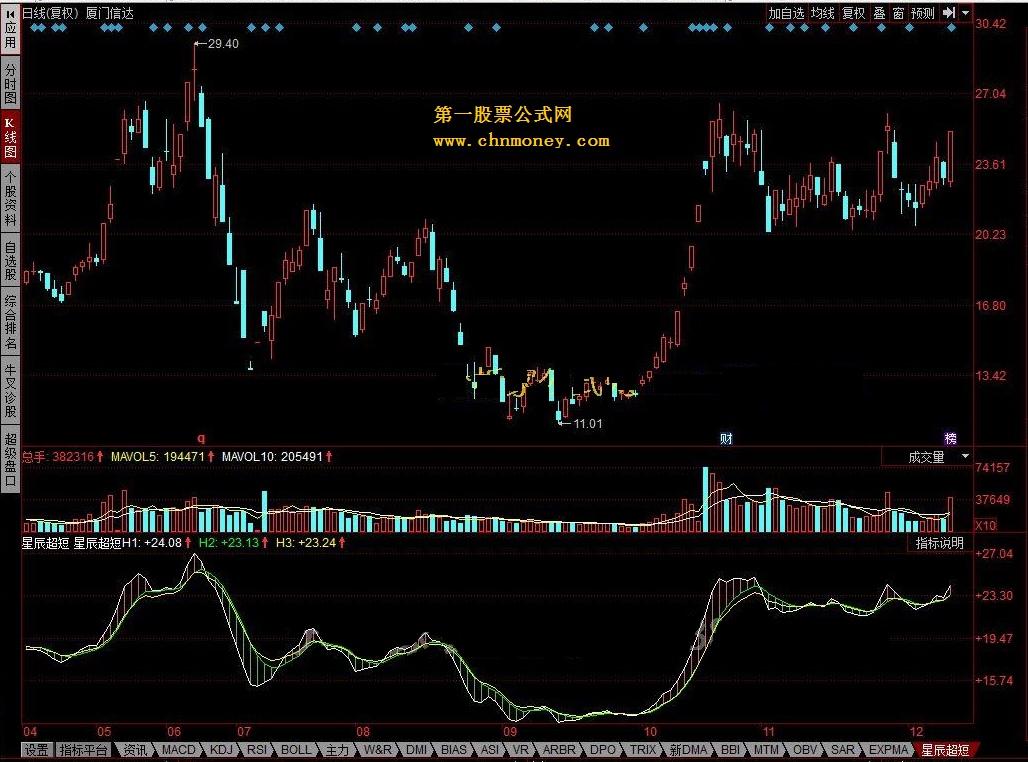Click the 窗 window layout button
This screenshot has height=762, width=1028.
point(898,13)
